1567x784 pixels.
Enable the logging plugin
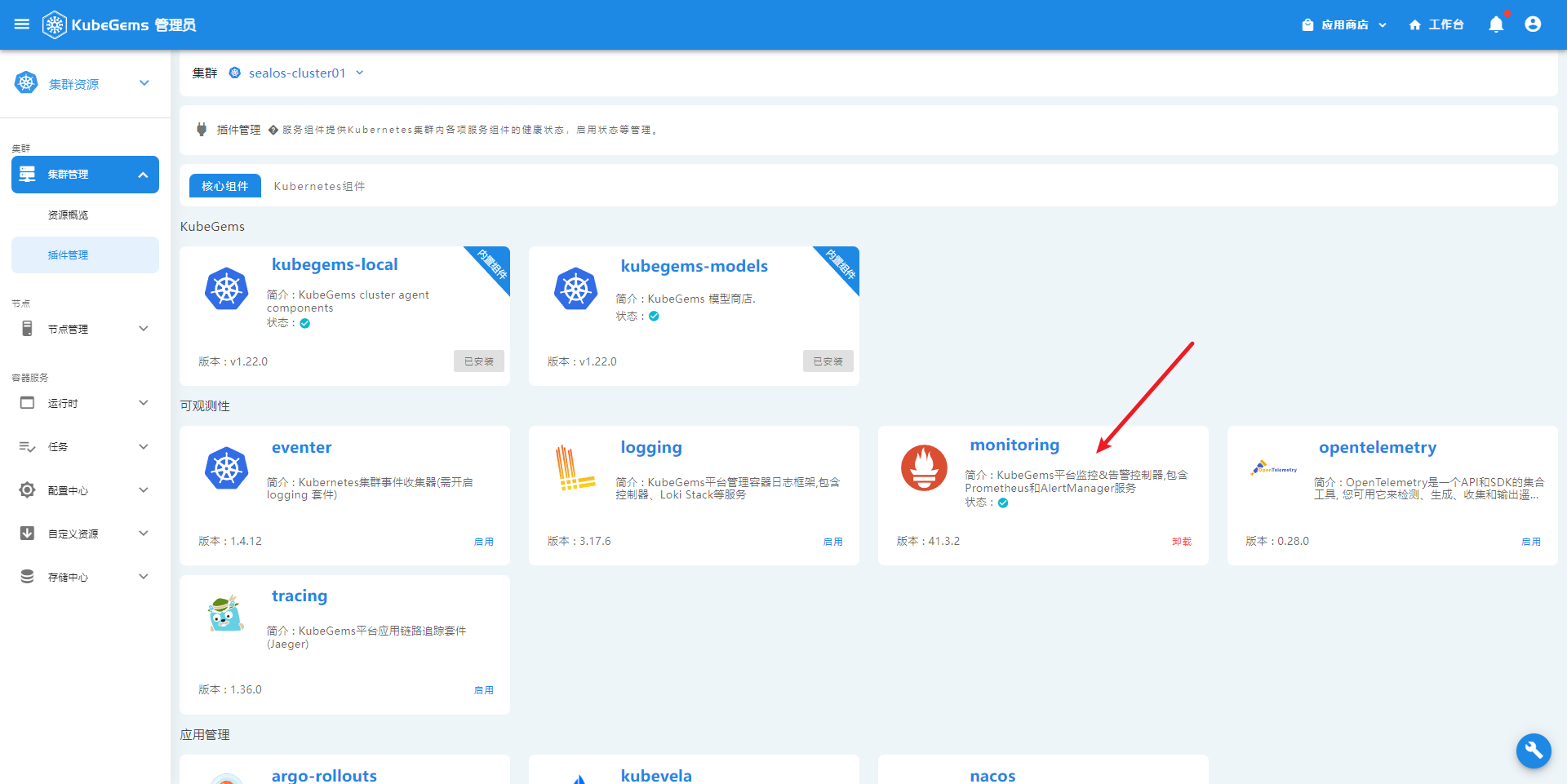tap(833, 541)
